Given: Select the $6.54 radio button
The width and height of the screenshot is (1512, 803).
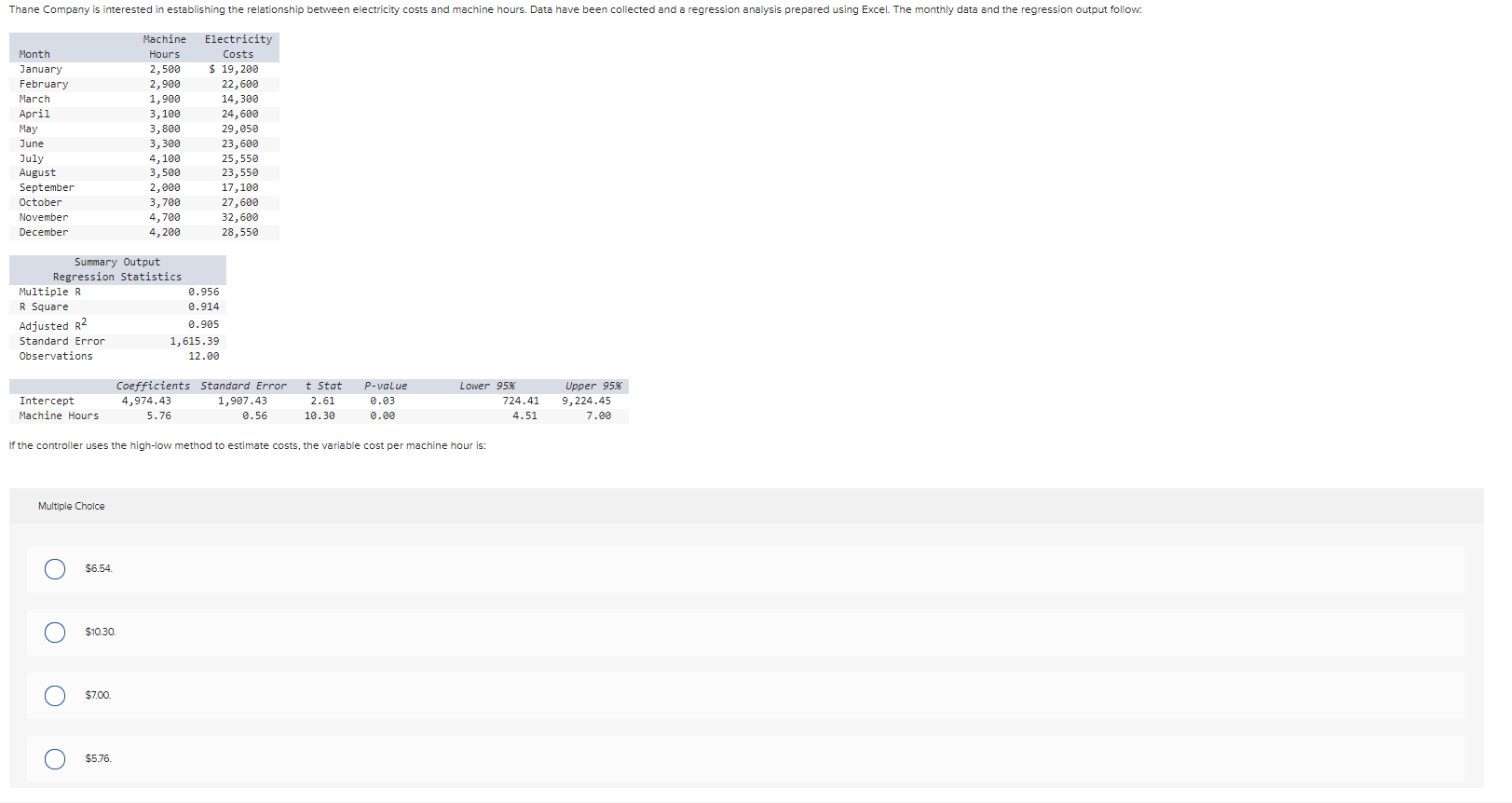Looking at the screenshot, I should (x=55, y=569).
